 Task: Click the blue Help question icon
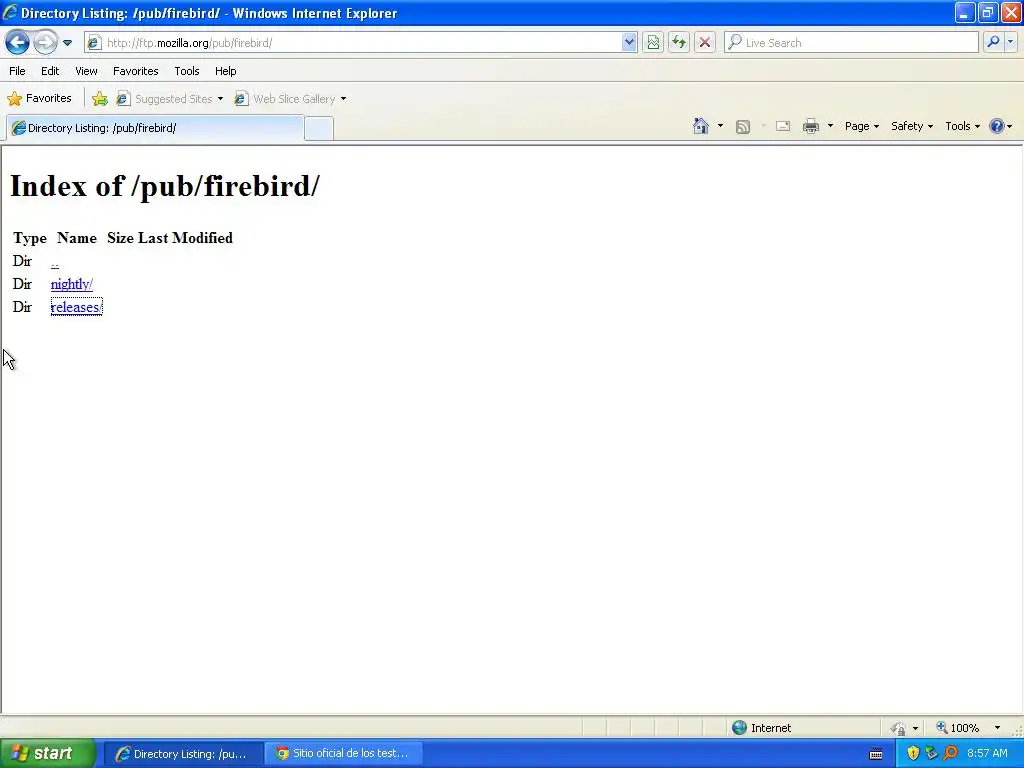pos(997,126)
